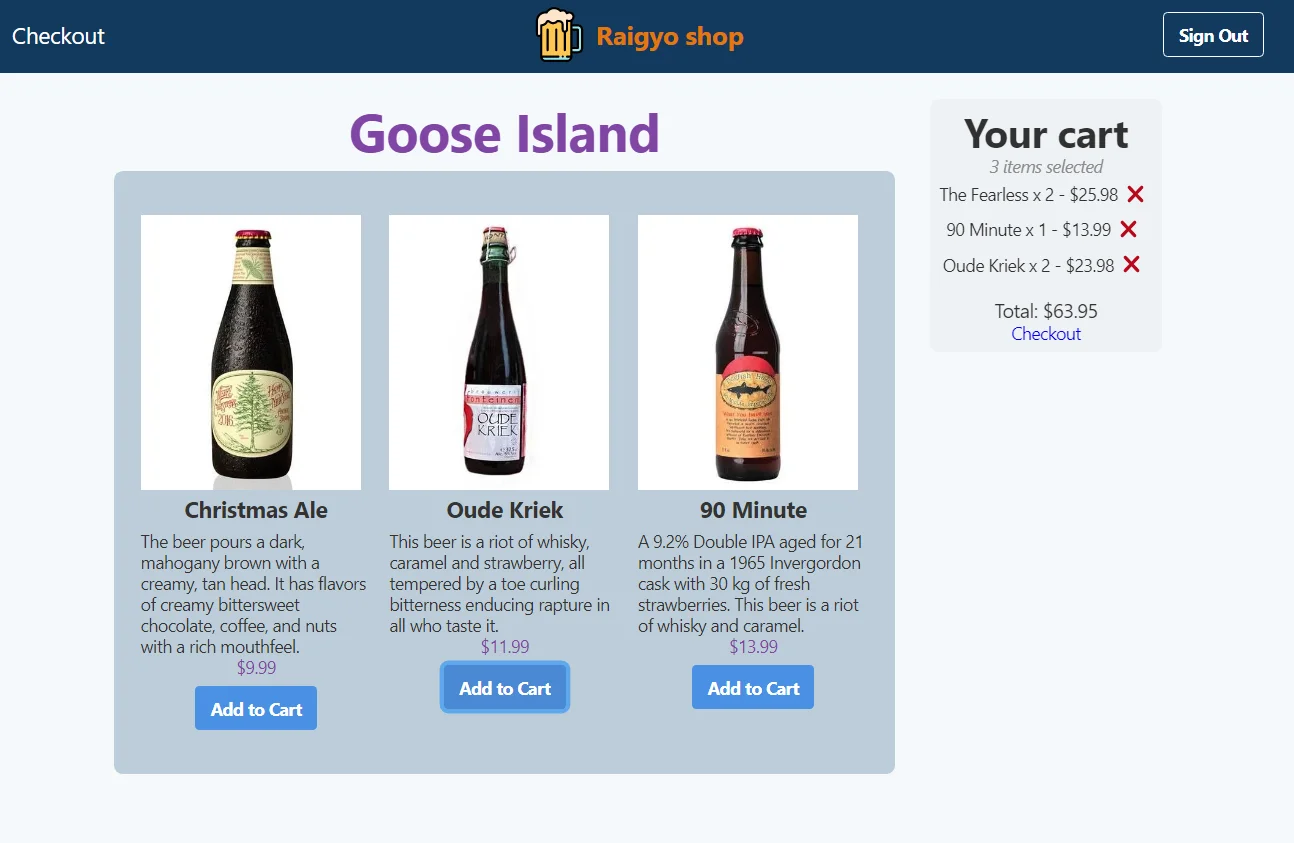Remove 90 Minute from the cart
Screen dimensions: 1294x843
(x=1128, y=229)
